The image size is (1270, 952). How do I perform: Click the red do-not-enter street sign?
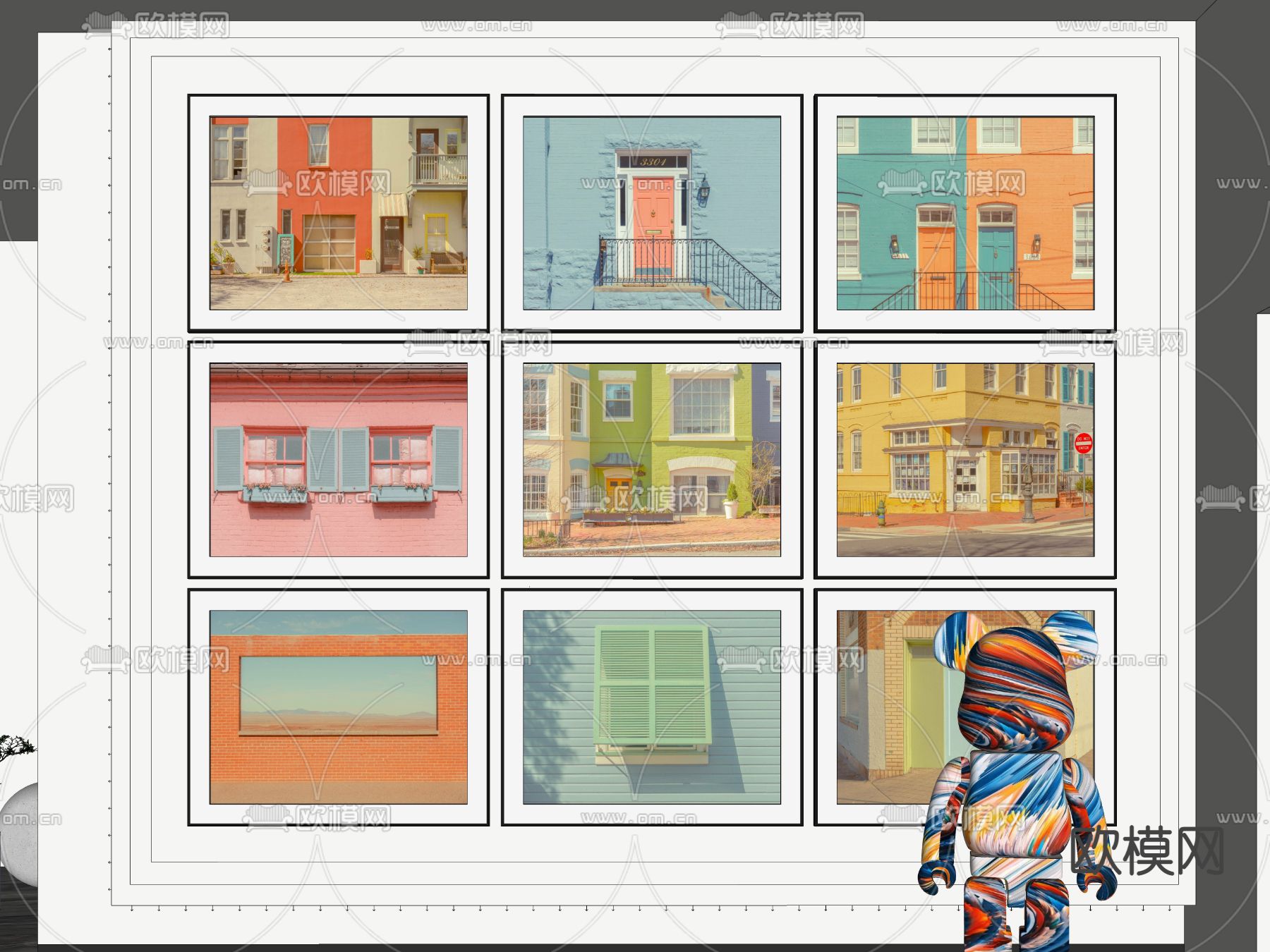(x=1083, y=443)
